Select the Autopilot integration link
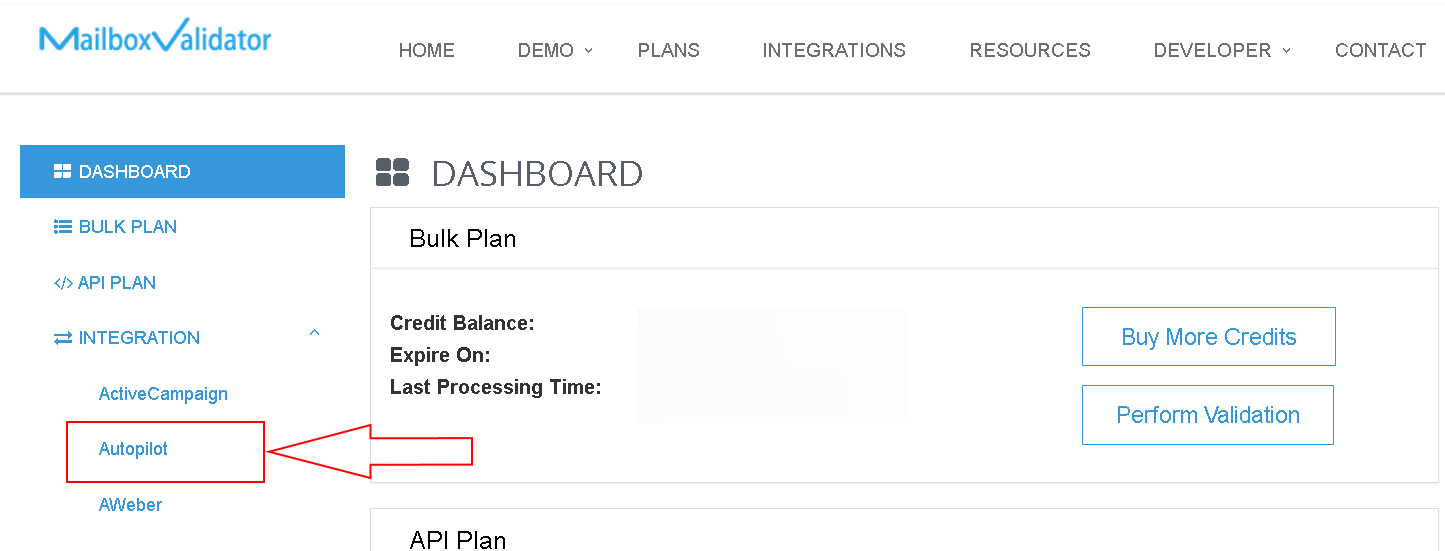 [x=133, y=449]
